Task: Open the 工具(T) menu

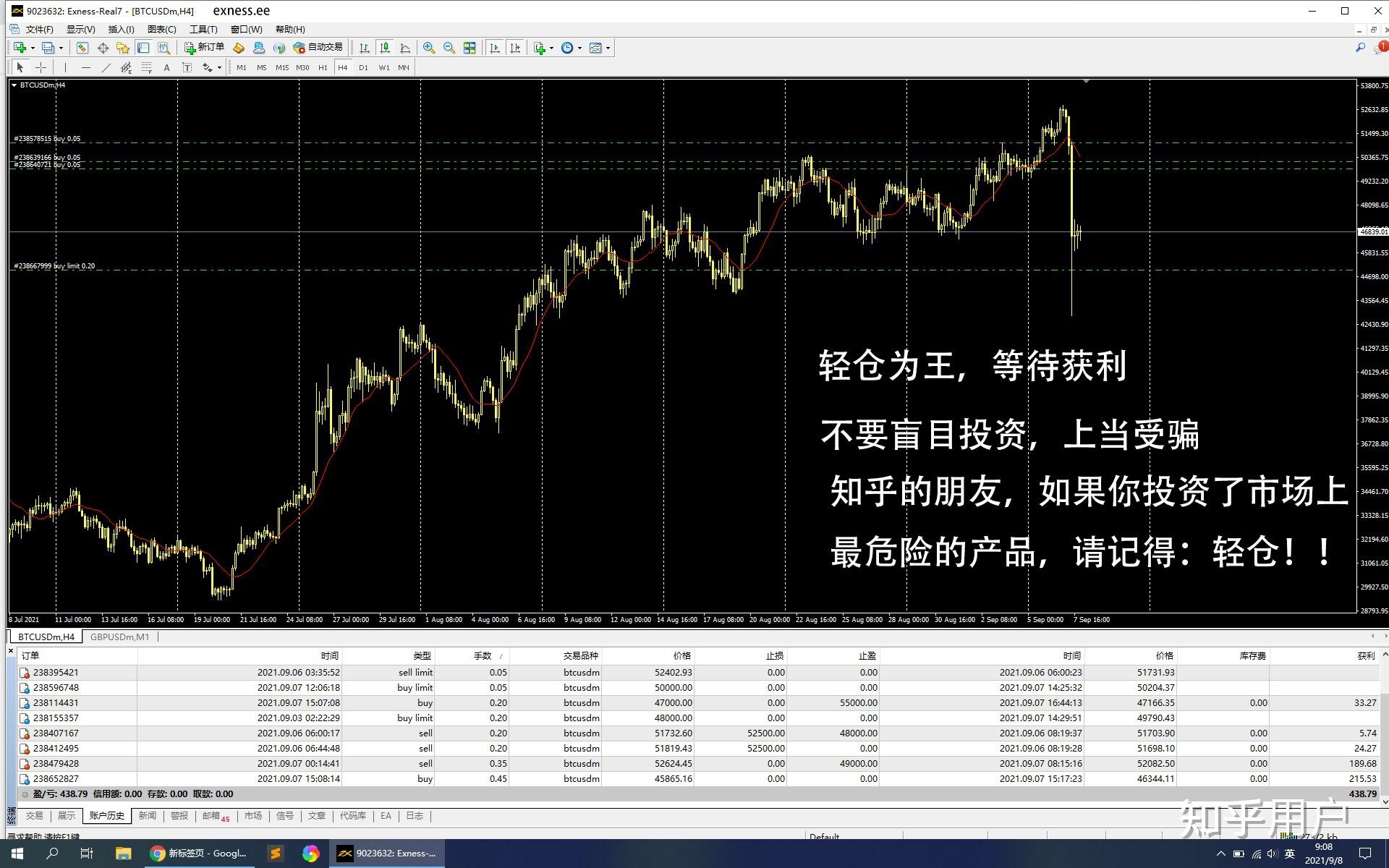Action: pos(203,30)
